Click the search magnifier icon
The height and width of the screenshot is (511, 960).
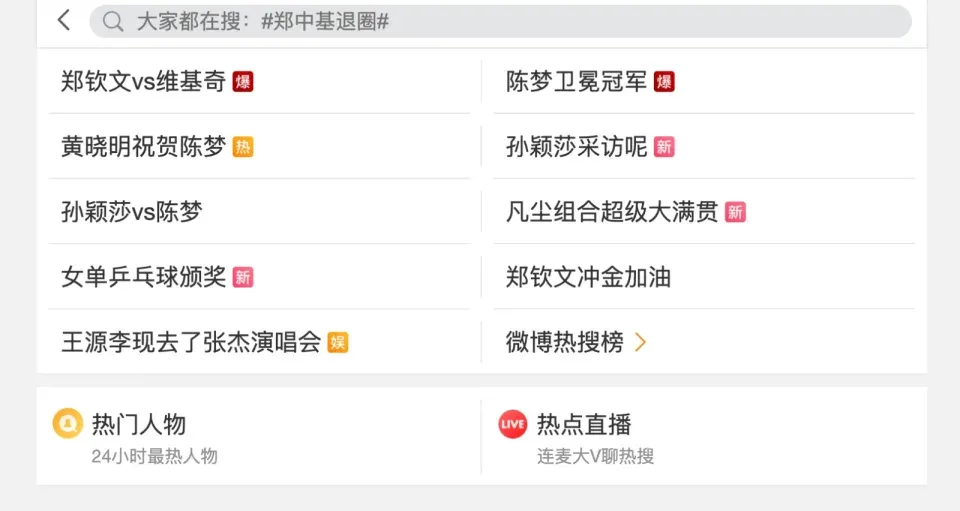pyautogui.click(x=114, y=22)
